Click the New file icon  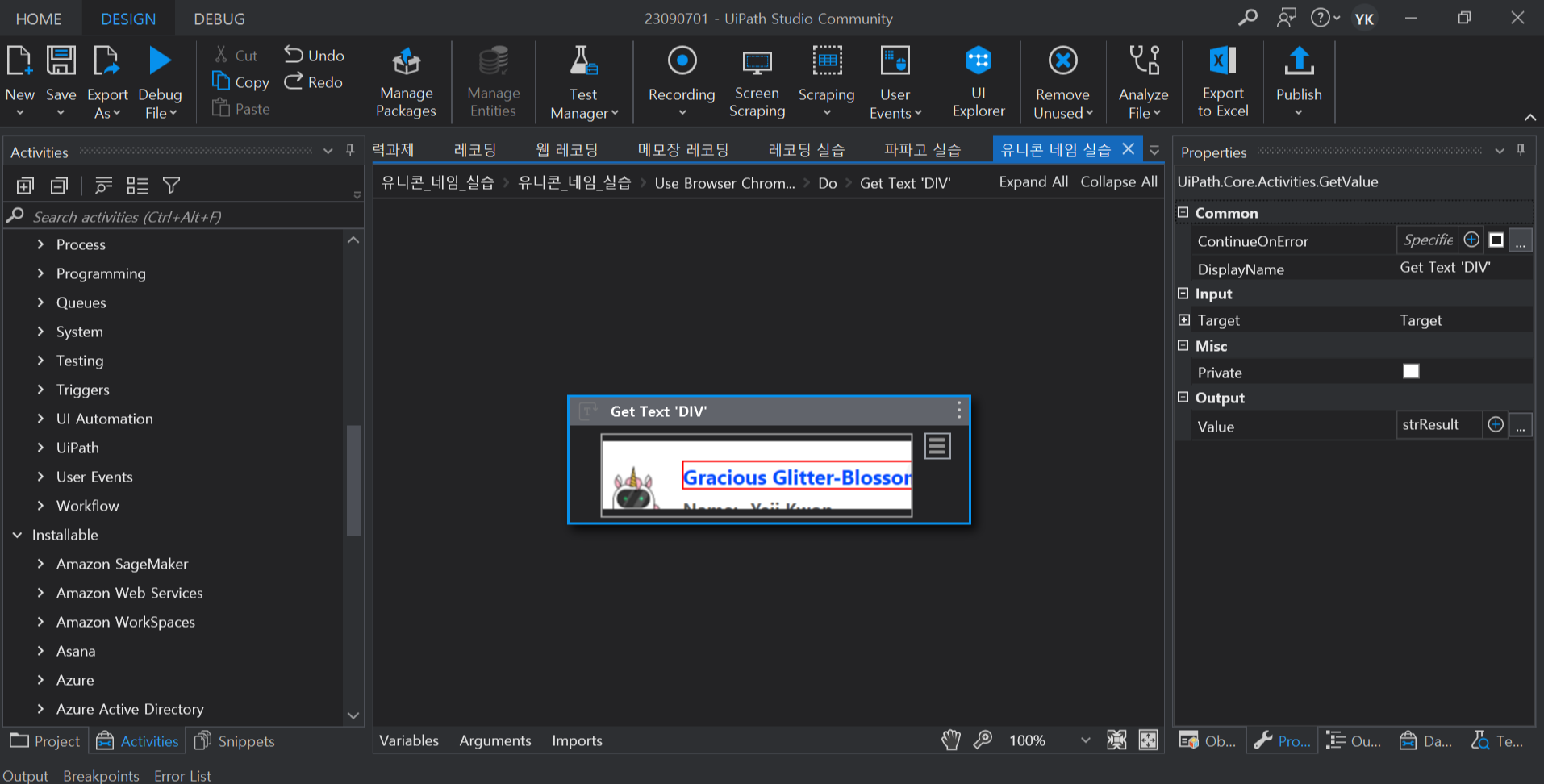[19, 62]
